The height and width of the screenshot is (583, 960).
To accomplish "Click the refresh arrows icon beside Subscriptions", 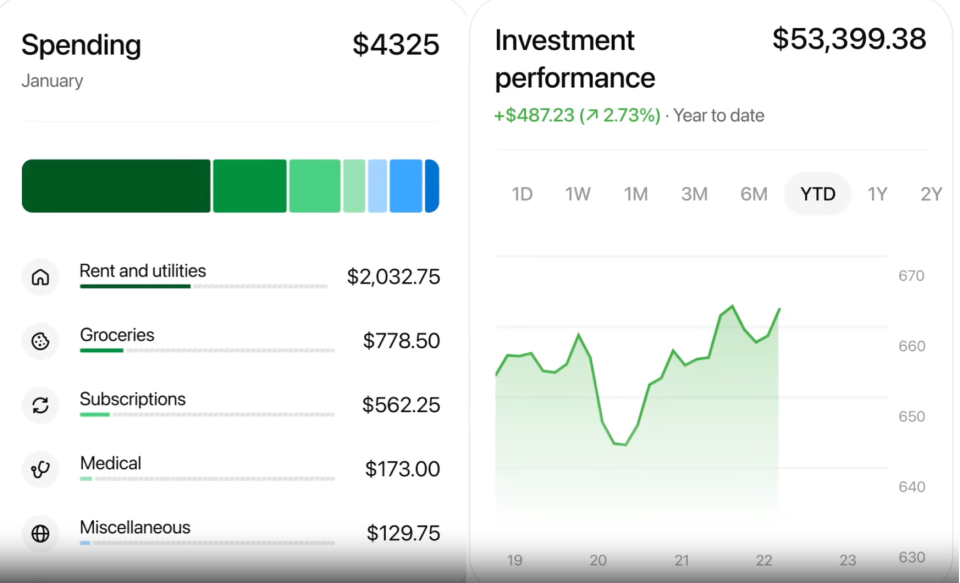I will (40, 405).
